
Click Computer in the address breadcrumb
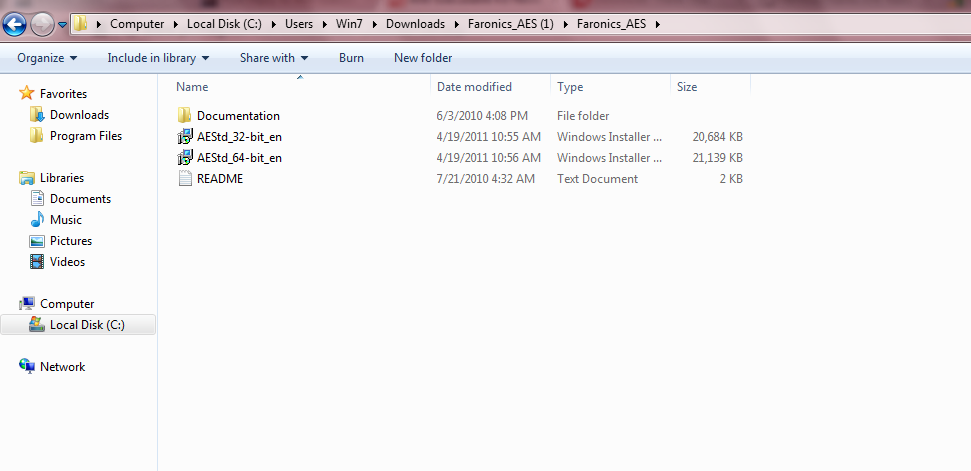(137, 24)
